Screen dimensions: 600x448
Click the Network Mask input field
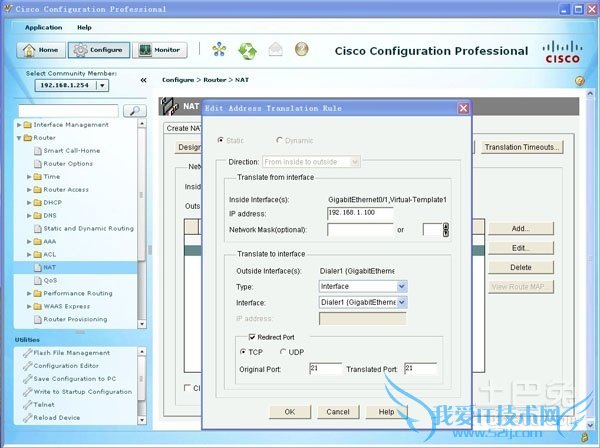(360, 230)
